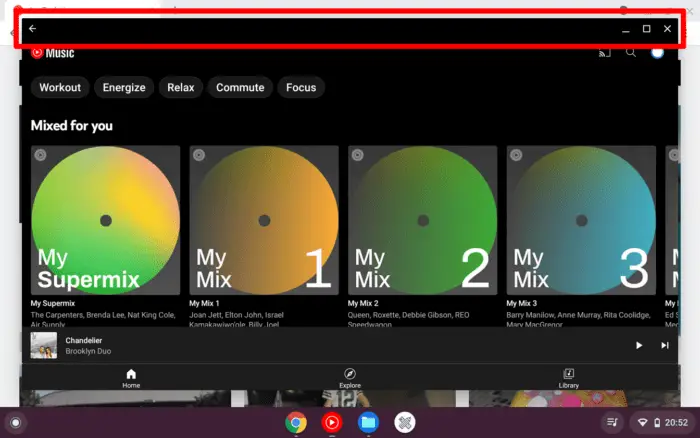Open the white round app icon on shelf
Screen dimensions: 700x438
[x=405, y=422]
